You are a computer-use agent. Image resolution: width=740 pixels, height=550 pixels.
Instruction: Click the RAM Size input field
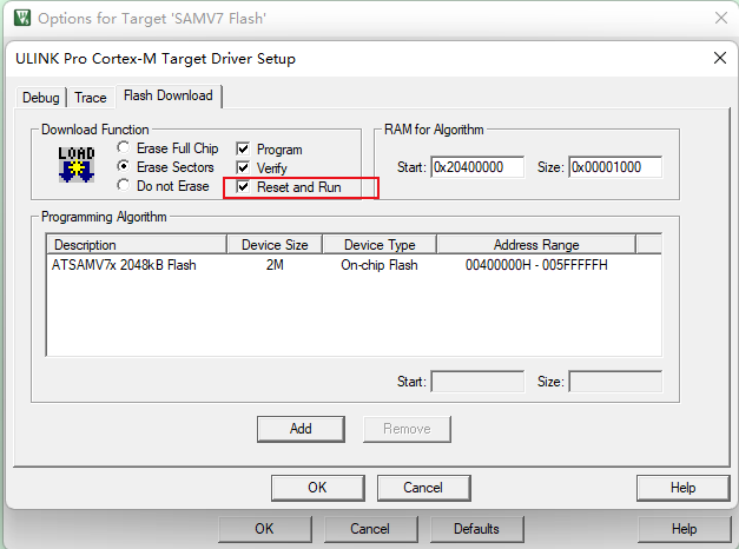pos(615,167)
